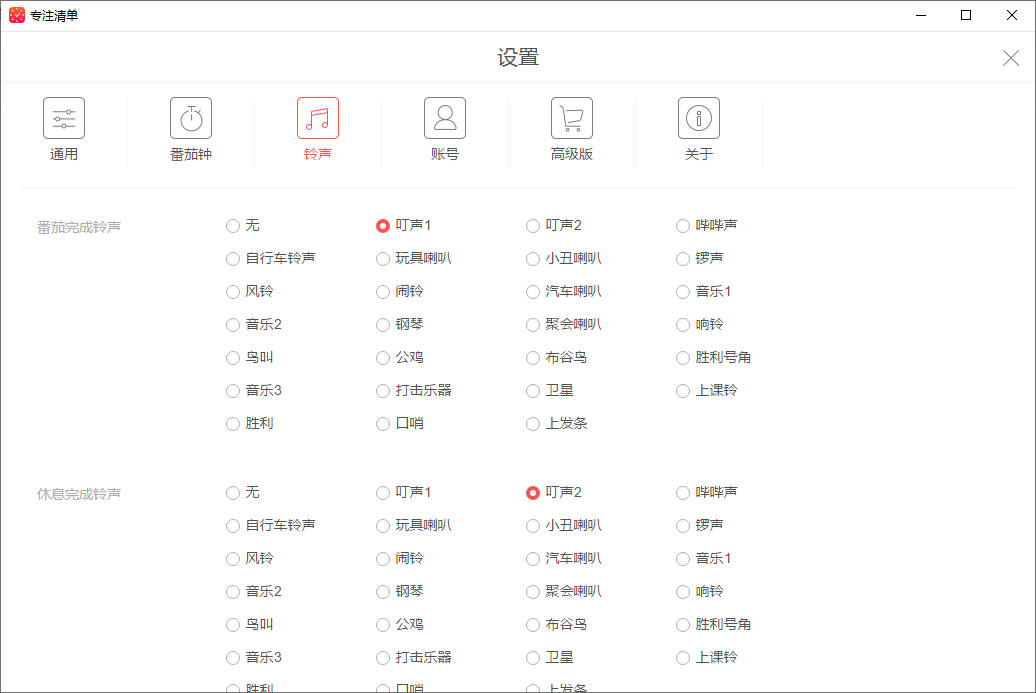Maximize the 专注清单 window
Image resolution: width=1036 pixels, height=693 pixels.
coord(966,15)
